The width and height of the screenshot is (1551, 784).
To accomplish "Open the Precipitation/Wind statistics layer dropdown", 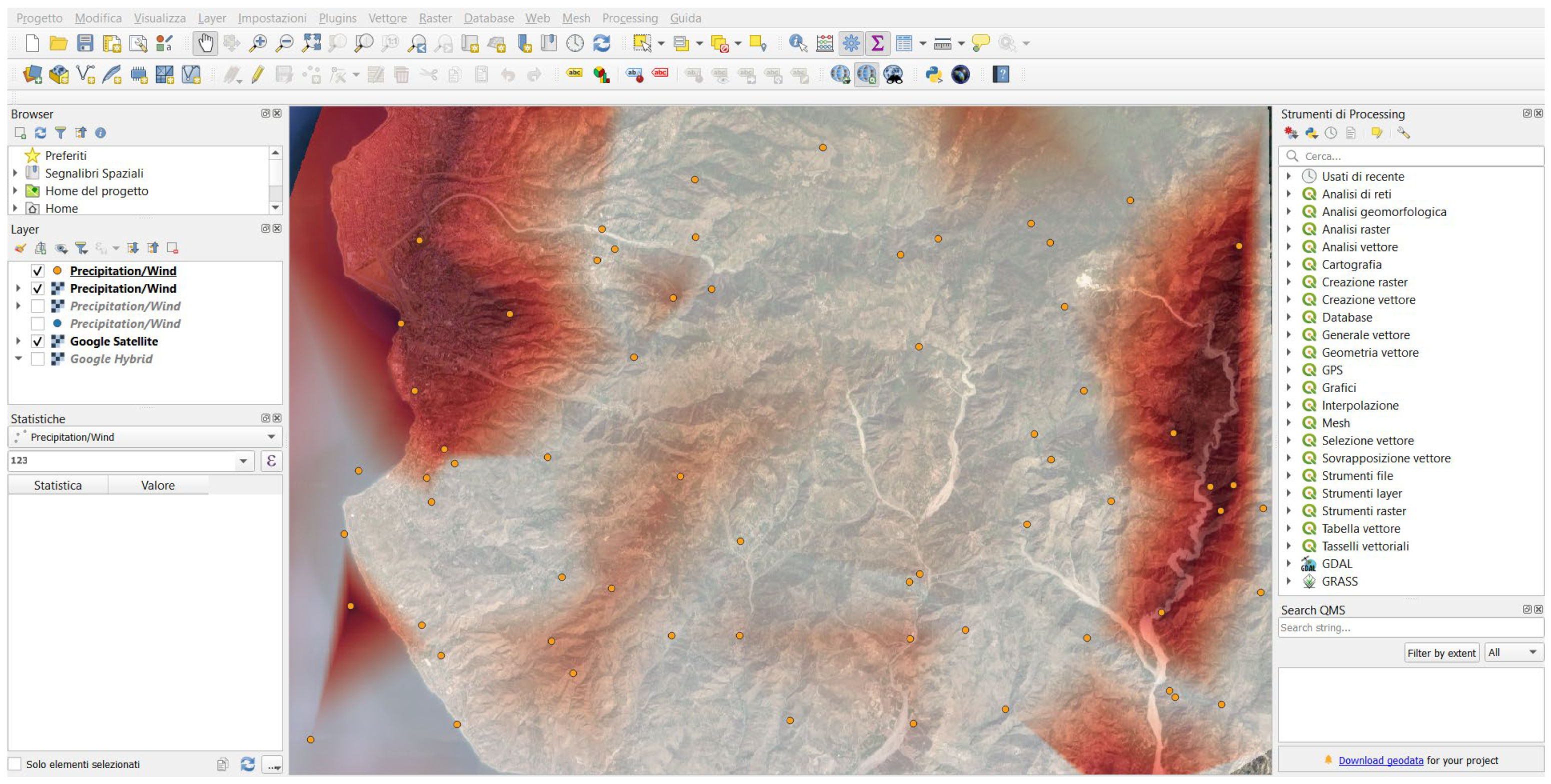I will [271, 437].
